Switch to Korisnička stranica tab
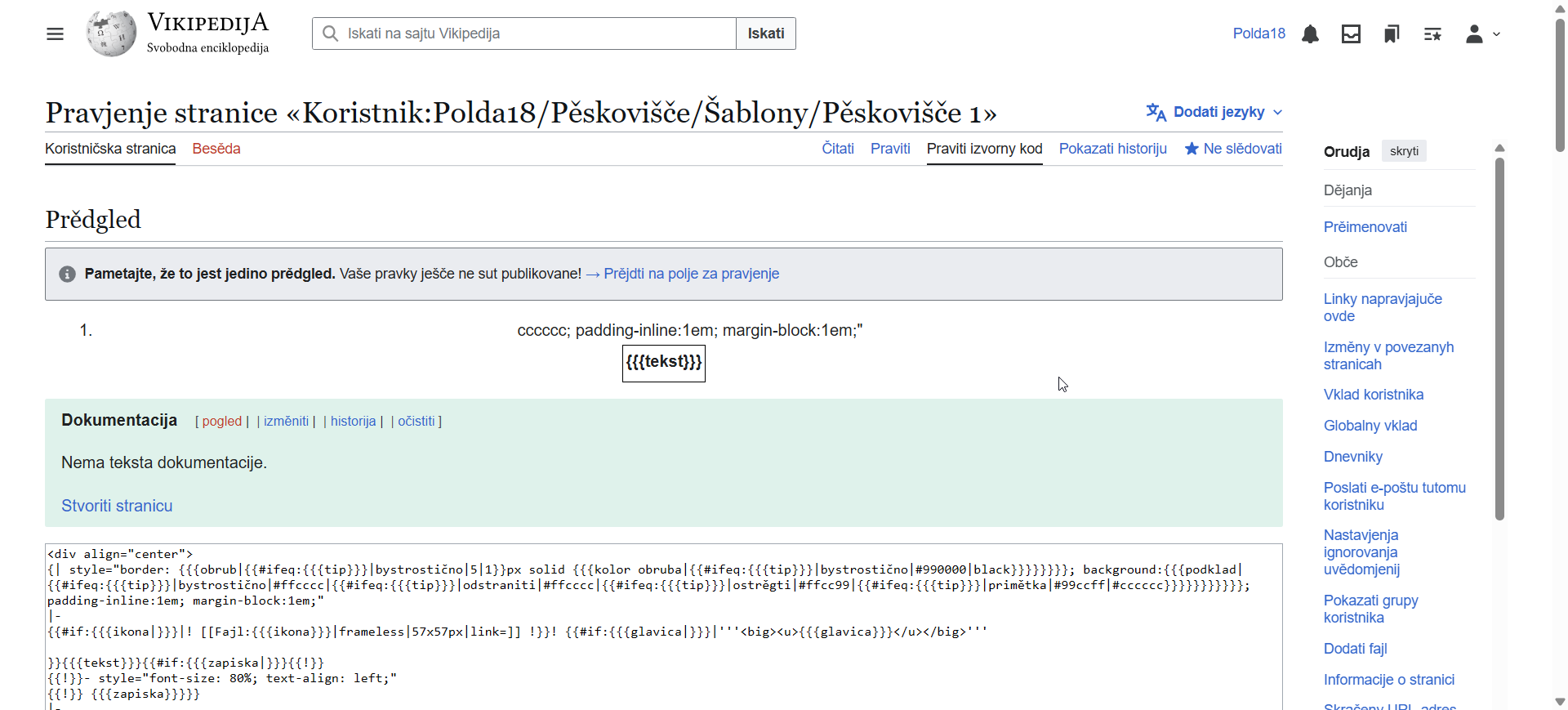 (x=110, y=149)
